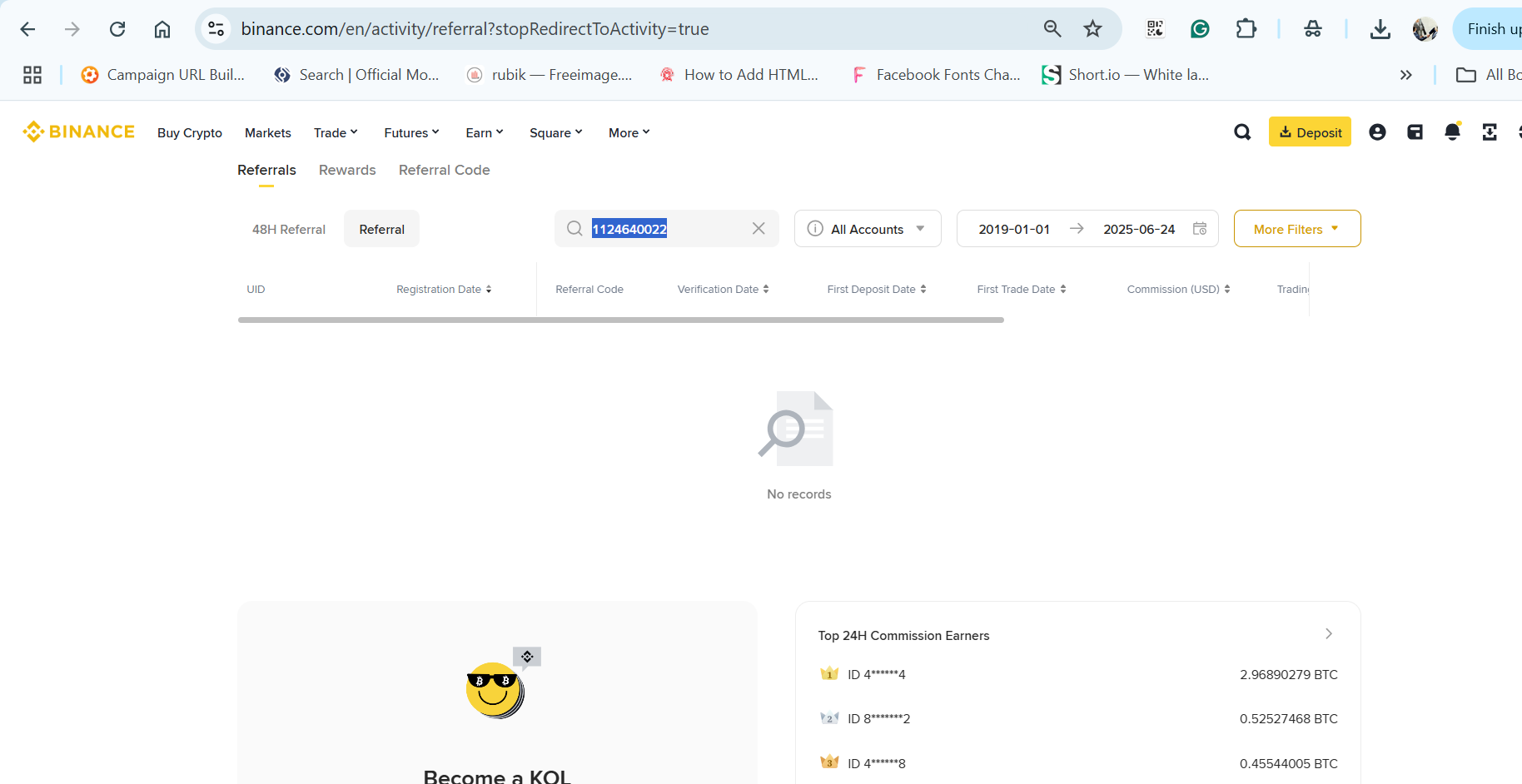Expand the More Filters dropdown
Image resolution: width=1522 pixels, height=784 pixels.
pyautogui.click(x=1297, y=229)
